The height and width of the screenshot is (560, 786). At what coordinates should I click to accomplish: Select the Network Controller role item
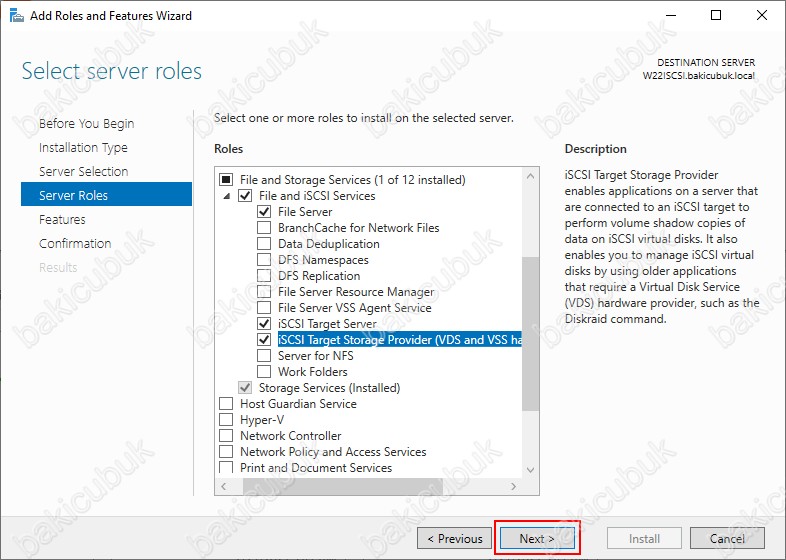(x=290, y=436)
